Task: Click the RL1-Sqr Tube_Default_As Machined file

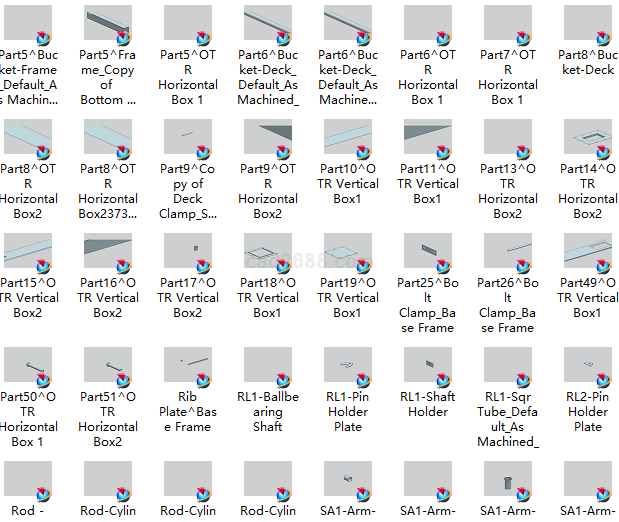Action: point(507,367)
